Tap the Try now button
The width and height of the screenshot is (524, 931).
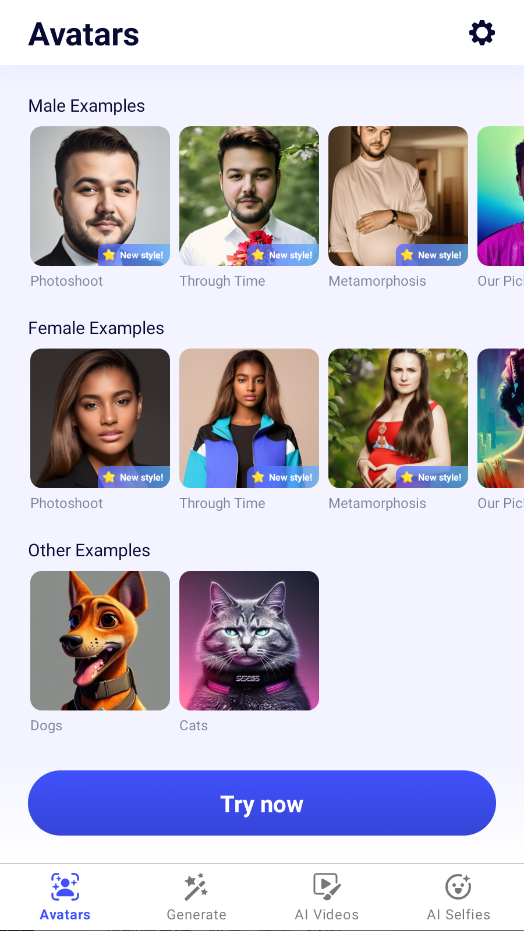262,803
